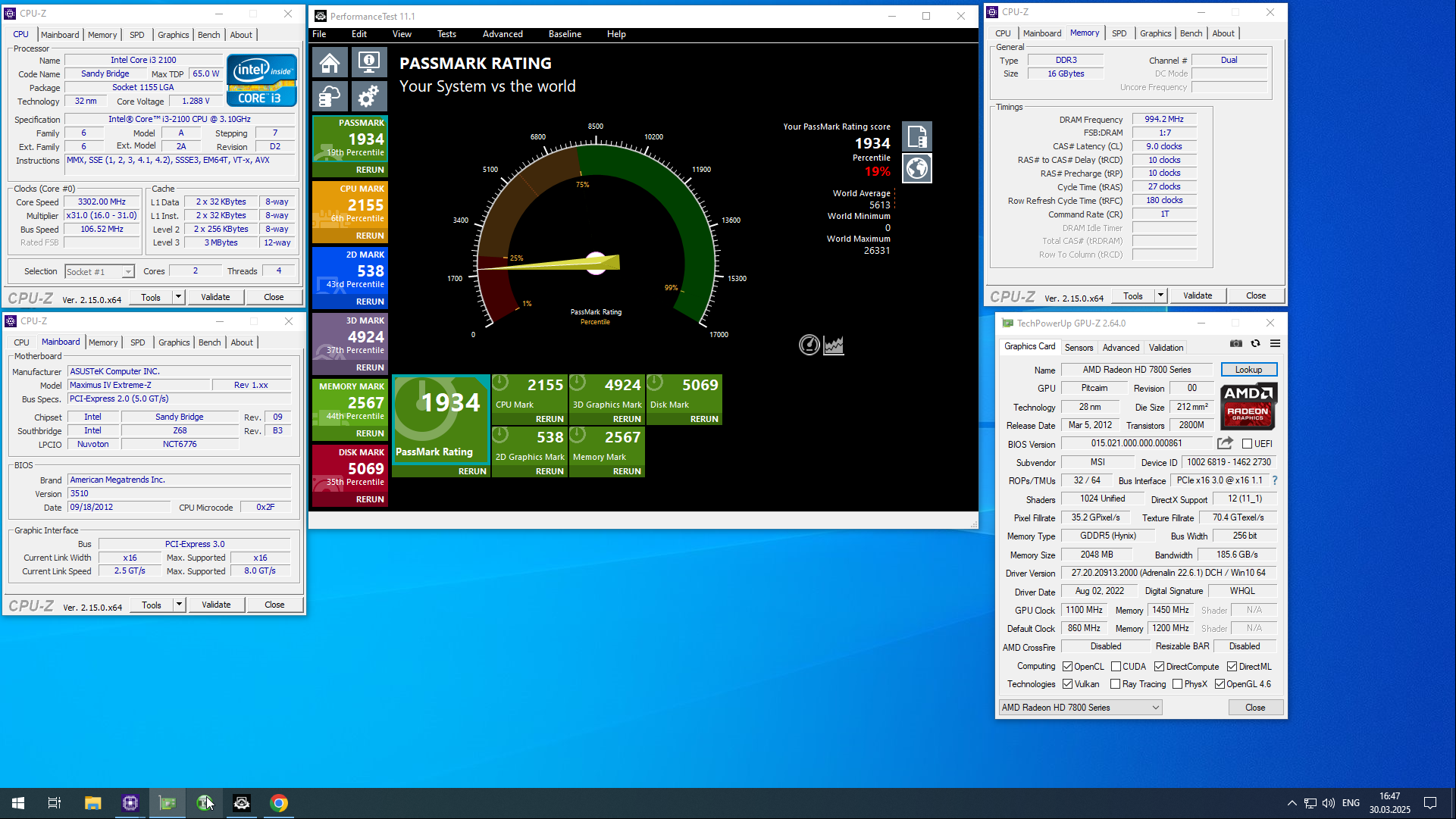Click the ENG input language indicator

pos(1351,803)
